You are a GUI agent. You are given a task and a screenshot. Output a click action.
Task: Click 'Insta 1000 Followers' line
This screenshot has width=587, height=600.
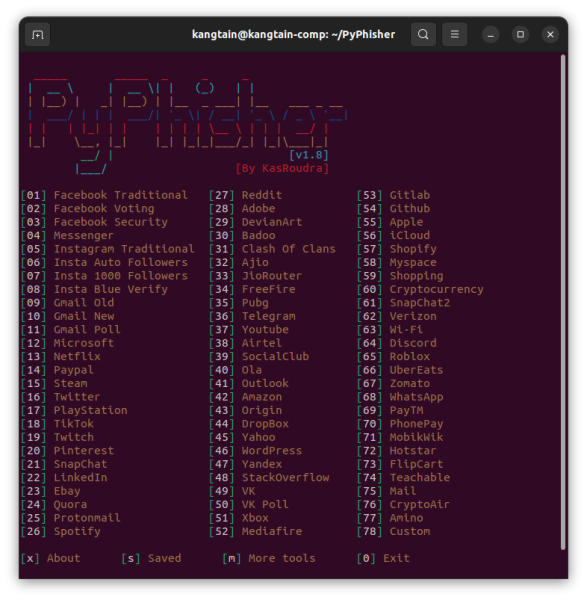pos(121,276)
